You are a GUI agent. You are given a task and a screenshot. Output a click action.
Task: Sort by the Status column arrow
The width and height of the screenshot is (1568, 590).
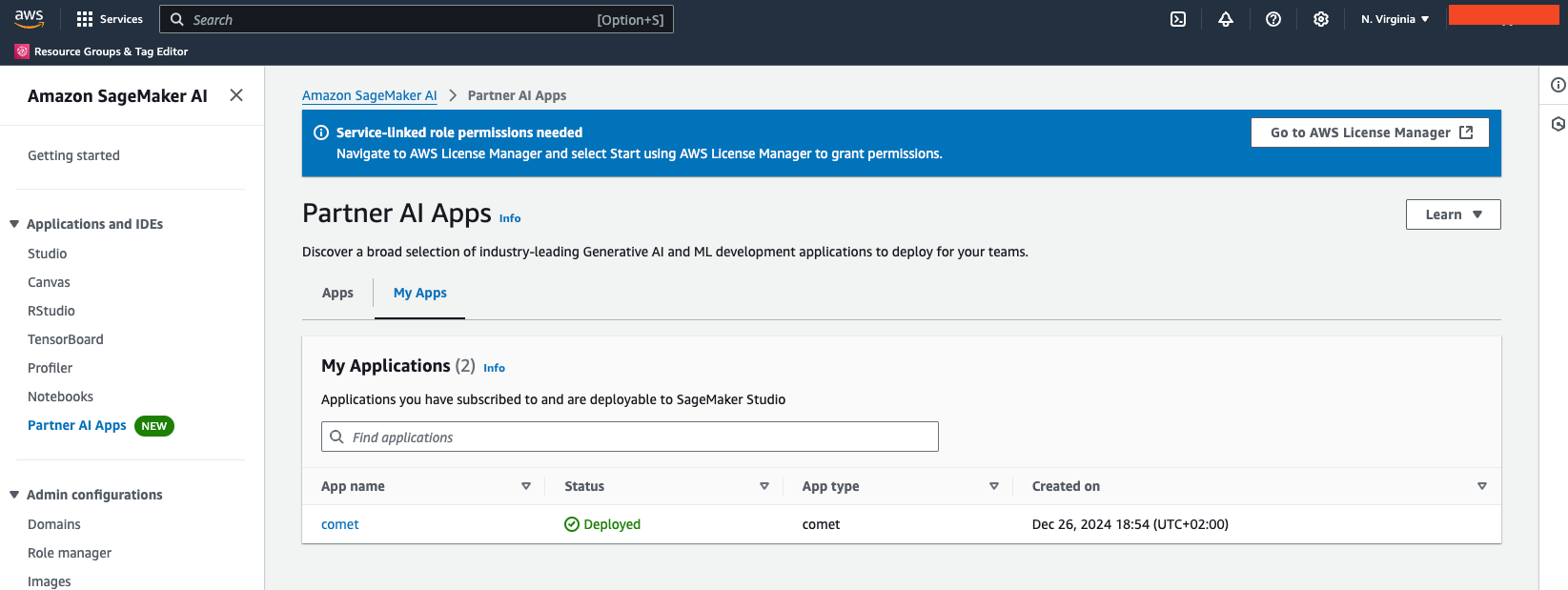tap(764, 486)
